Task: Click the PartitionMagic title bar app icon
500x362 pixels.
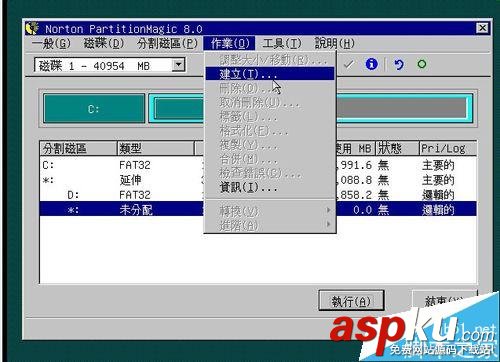Action: pyautogui.click(x=32, y=28)
